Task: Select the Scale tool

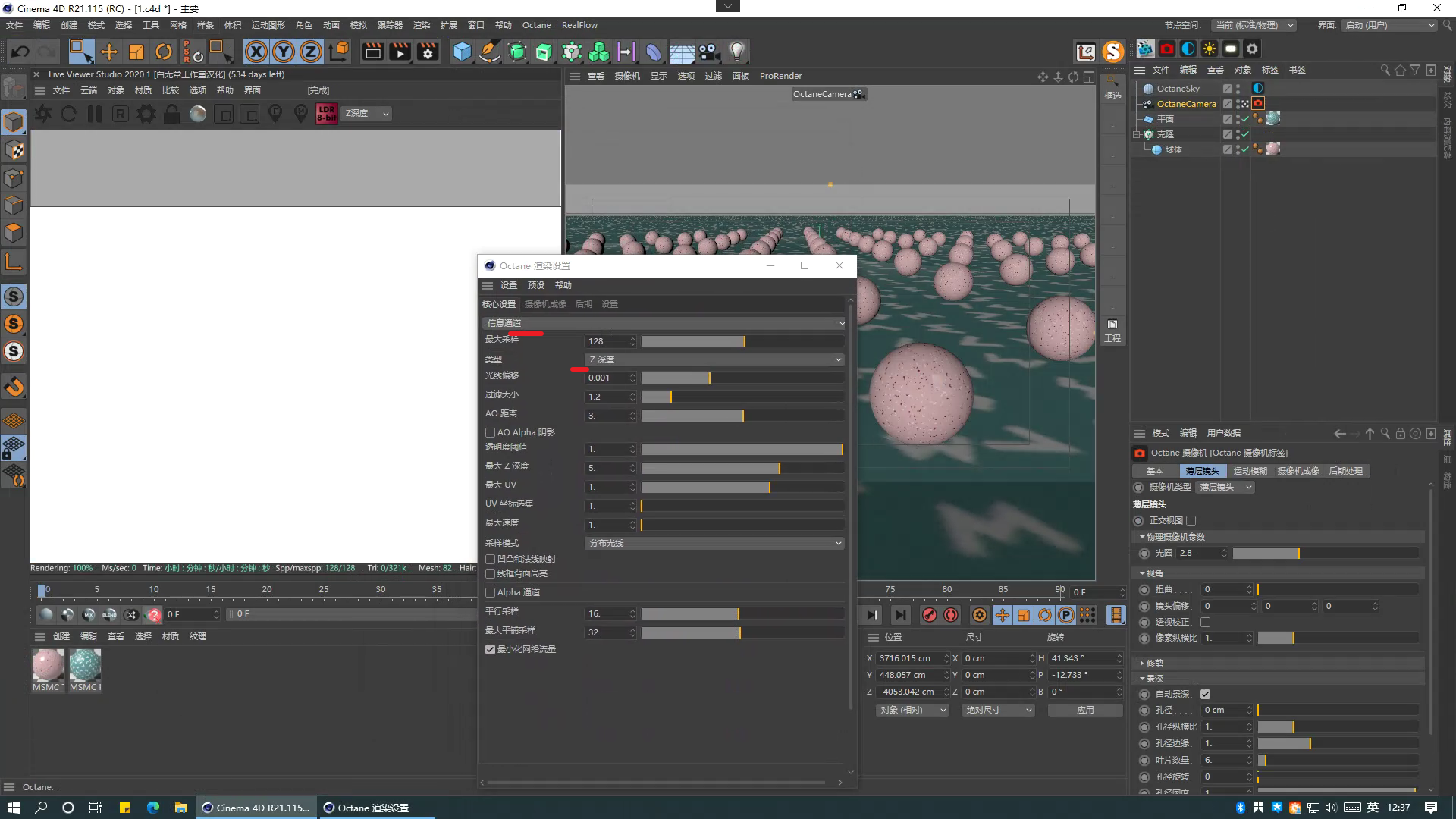Action: point(136,52)
